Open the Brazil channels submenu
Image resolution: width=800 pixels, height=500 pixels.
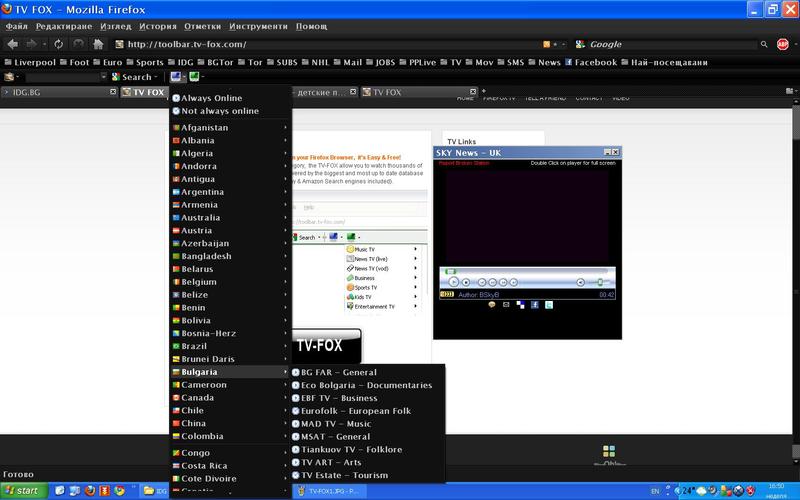[231, 346]
